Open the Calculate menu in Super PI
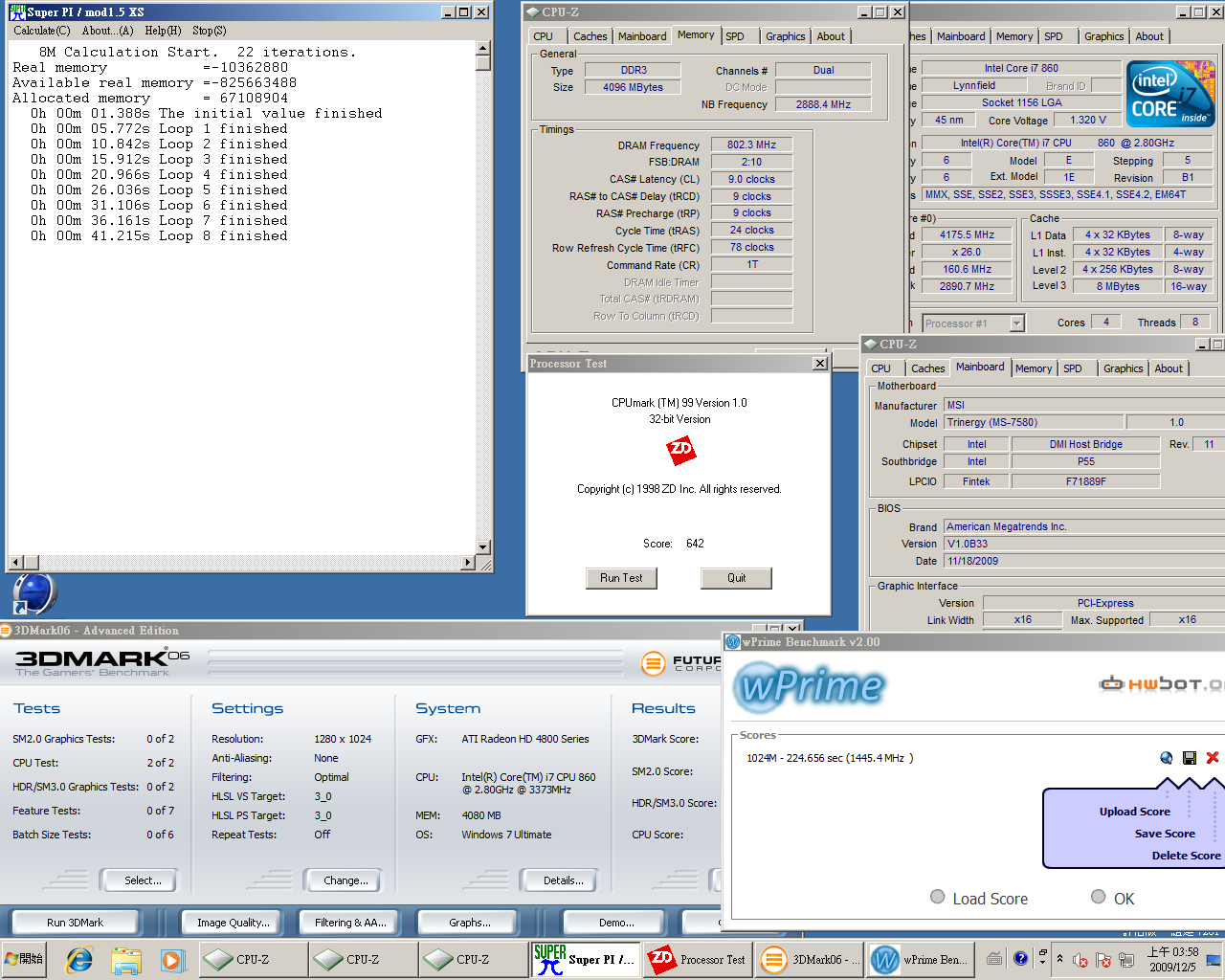1225x980 pixels. click(x=41, y=31)
